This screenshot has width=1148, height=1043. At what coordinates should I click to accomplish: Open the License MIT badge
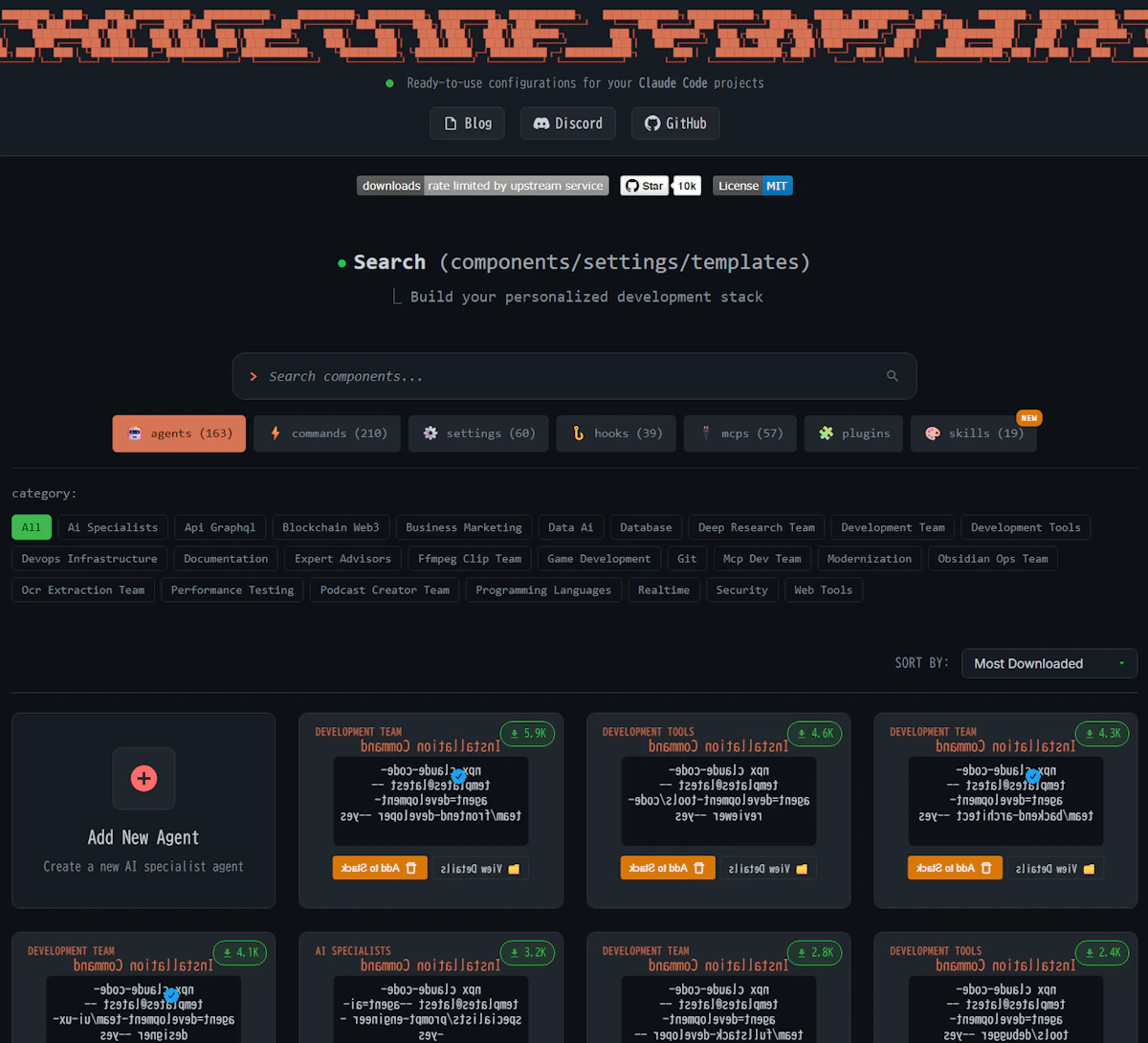coord(753,186)
